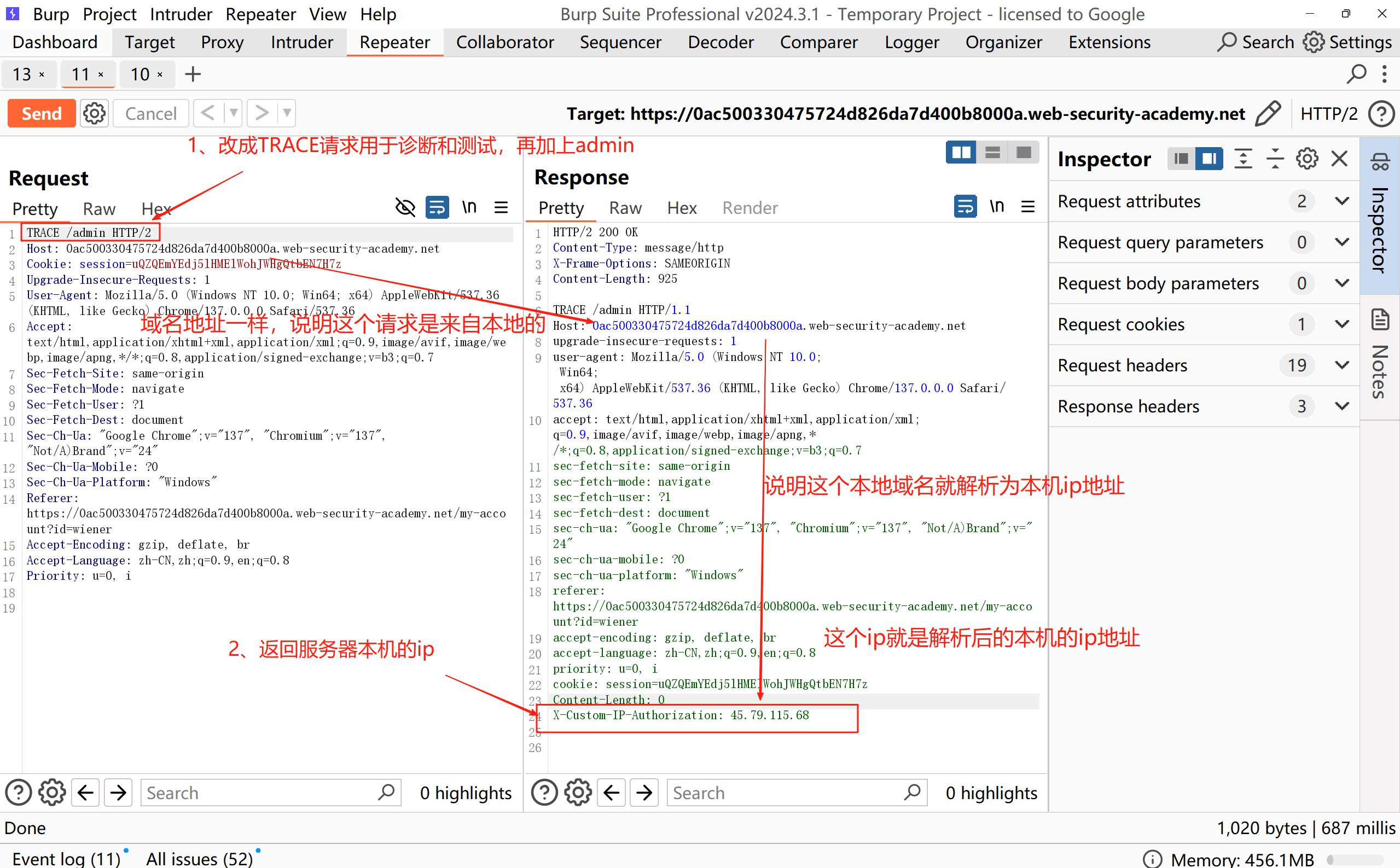Open the history forward dropdown arrow
This screenshot has width=1400, height=868.
(x=287, y=113)
